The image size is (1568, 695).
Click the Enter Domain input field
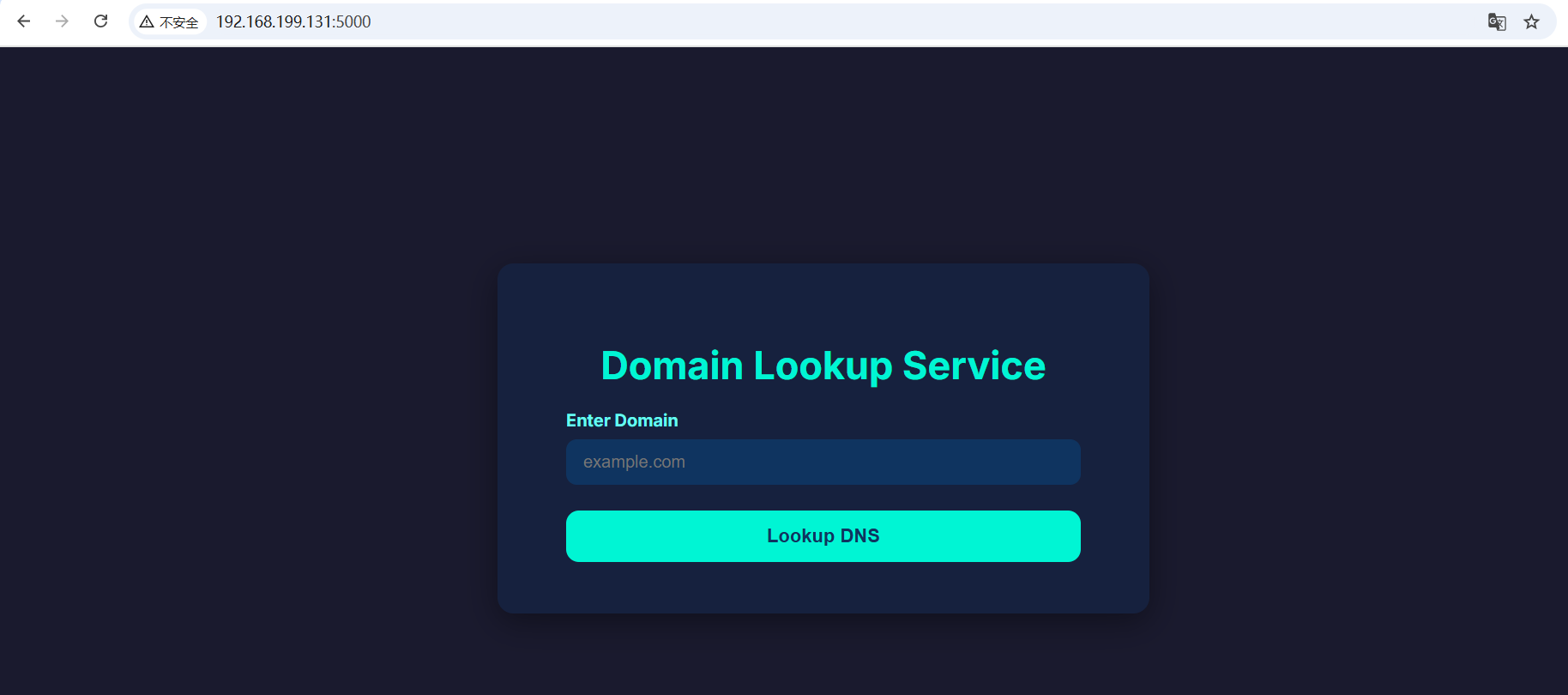(x=823, y=462)
